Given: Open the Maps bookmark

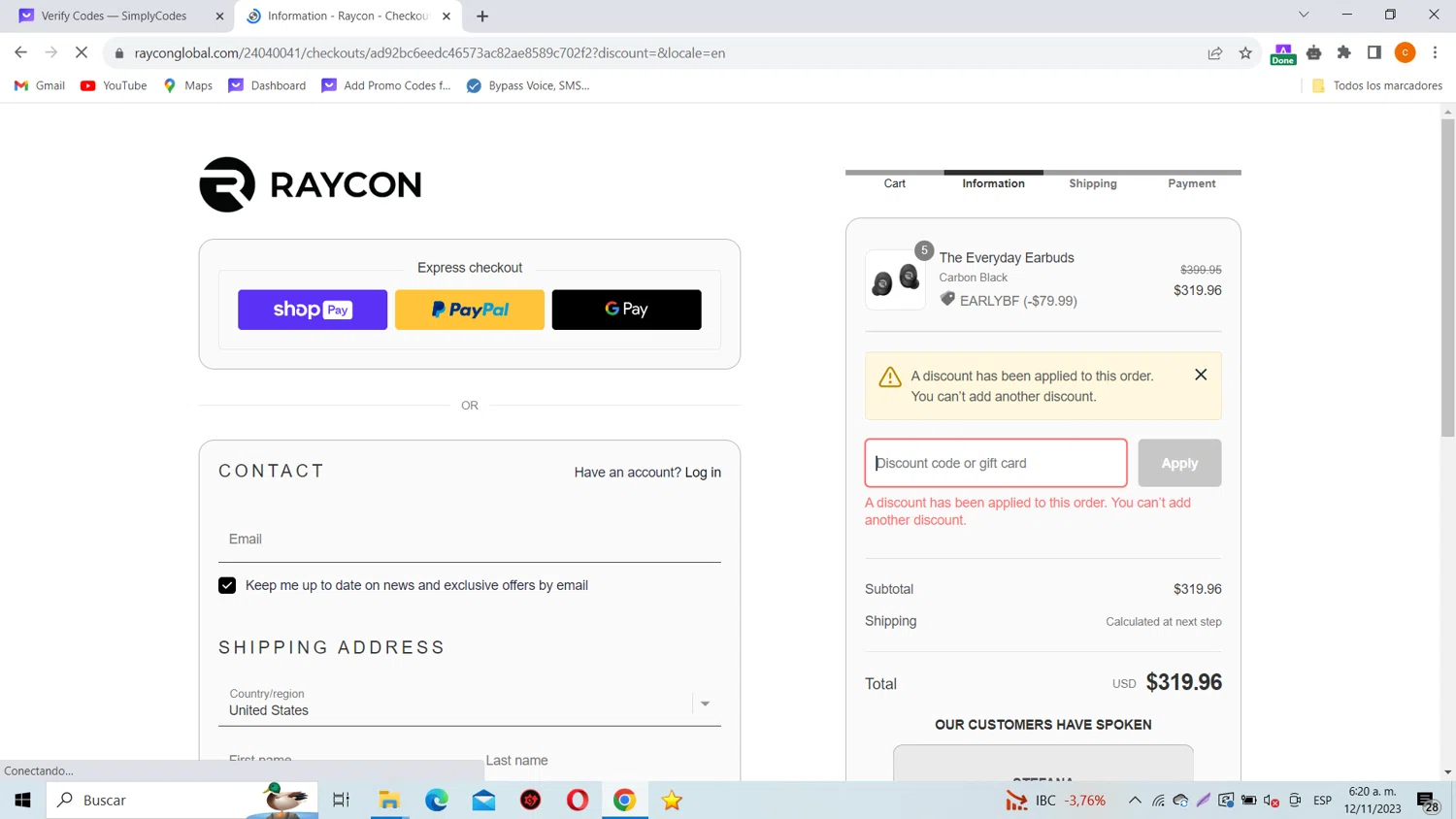Looking at the screenshot, I should 188,85.
